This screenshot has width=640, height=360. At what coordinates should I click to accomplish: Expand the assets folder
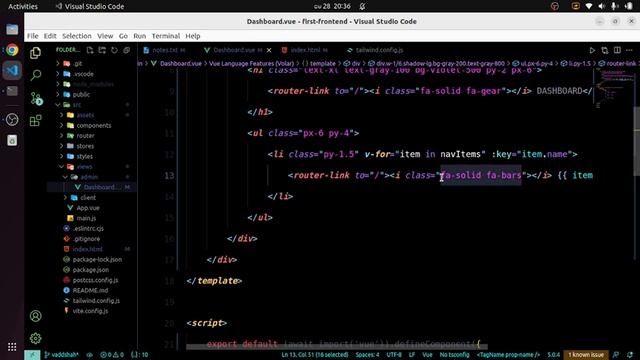(85, 115)
